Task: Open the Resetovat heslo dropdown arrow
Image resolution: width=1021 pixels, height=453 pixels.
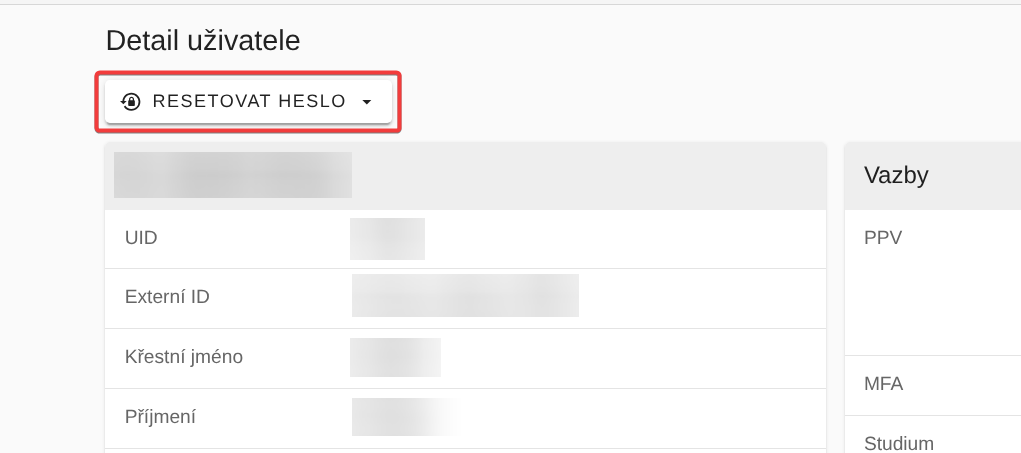Action: pyautogui.click(x=367, y=102)
